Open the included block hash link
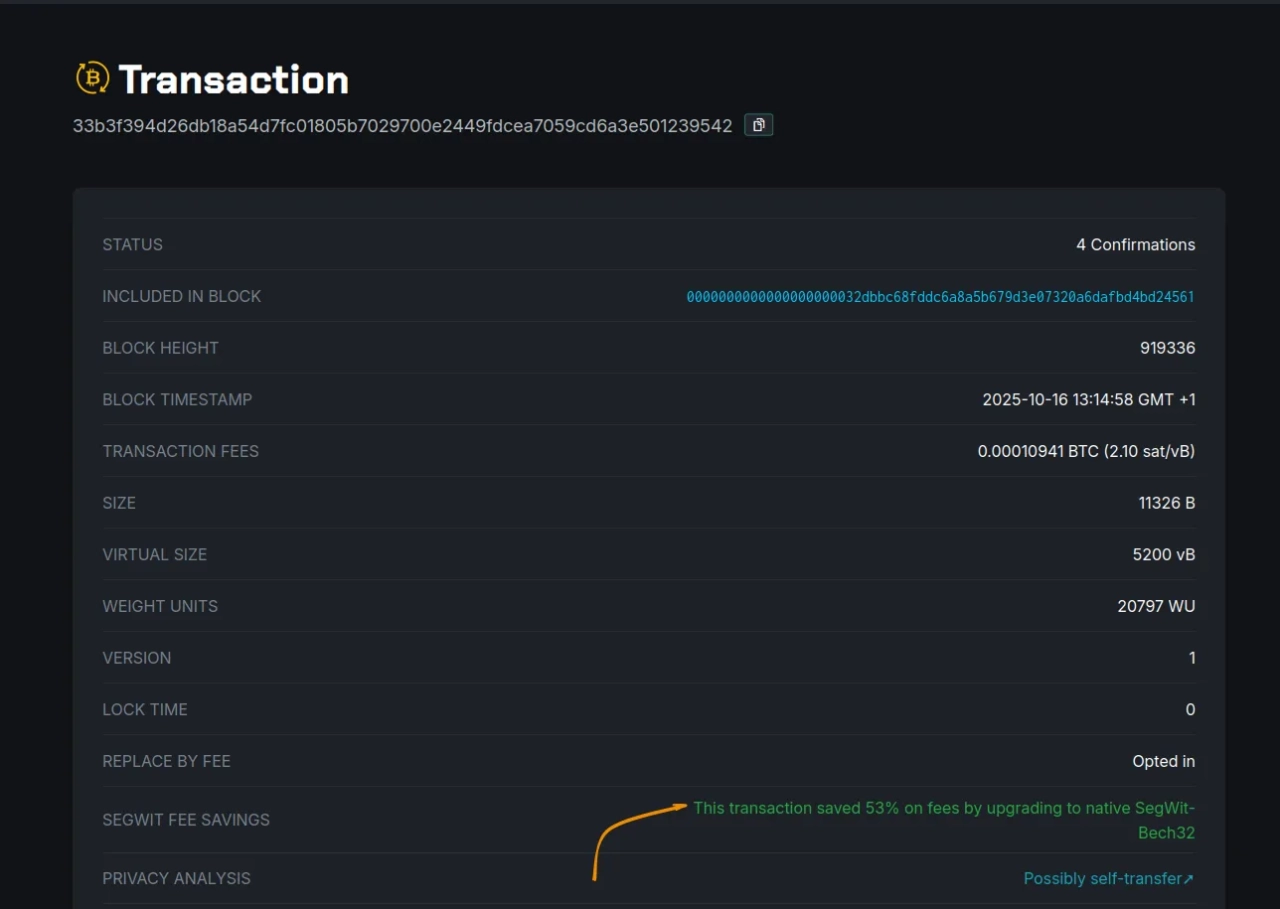 click(938, 296)
